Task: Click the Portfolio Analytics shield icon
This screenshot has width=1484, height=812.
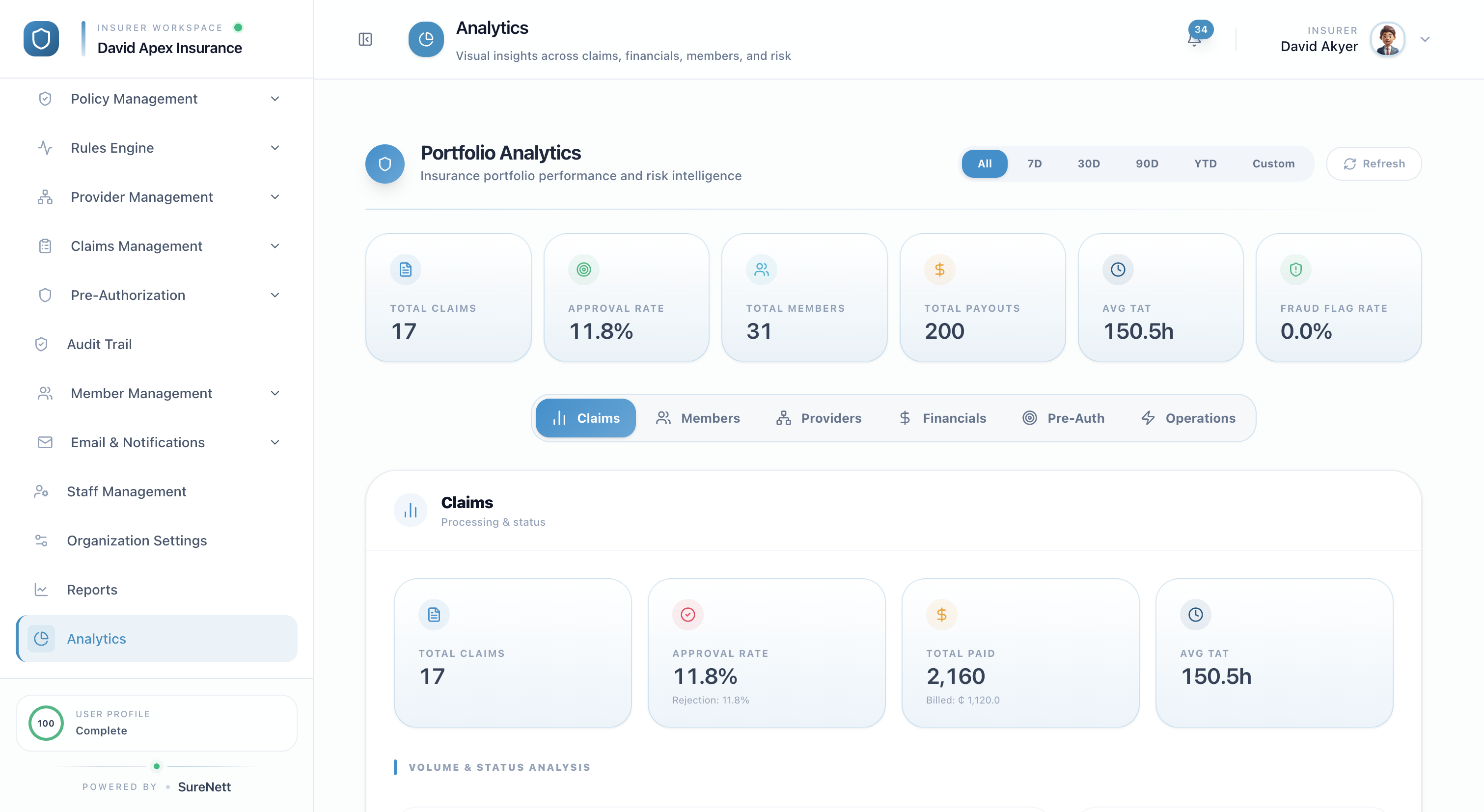Action: click(x=385, y=164)
